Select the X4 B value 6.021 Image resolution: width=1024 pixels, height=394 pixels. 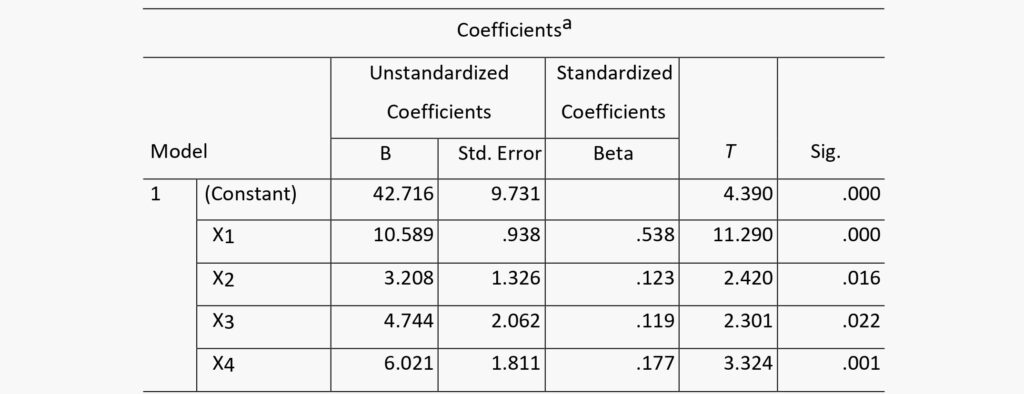409,363
